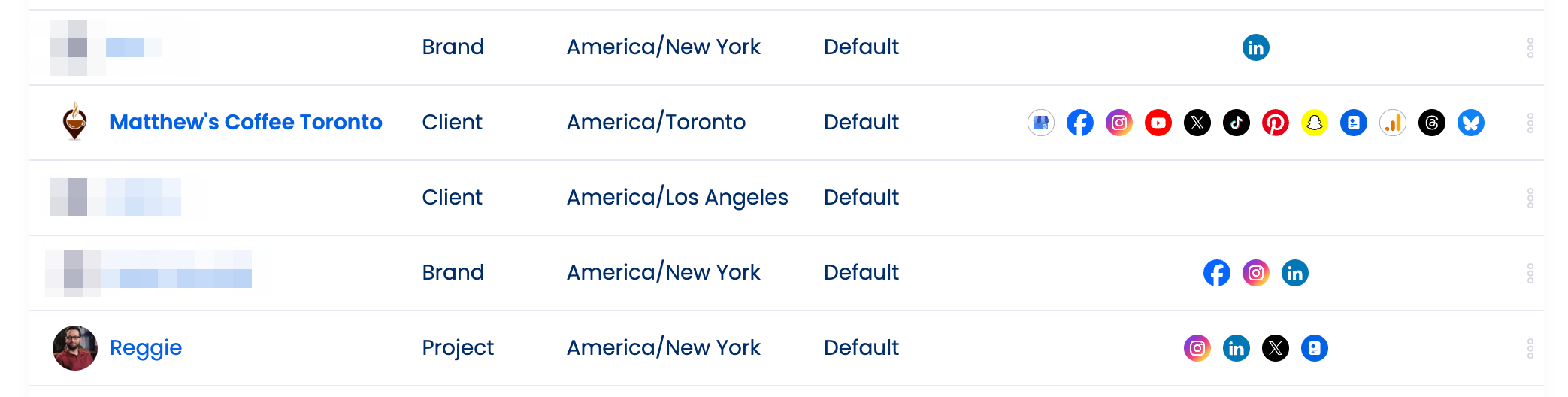Click the LinkedIn icon in the second Brand row
The height and width of the screenshot is (397, 1568).
point(1295,273)
